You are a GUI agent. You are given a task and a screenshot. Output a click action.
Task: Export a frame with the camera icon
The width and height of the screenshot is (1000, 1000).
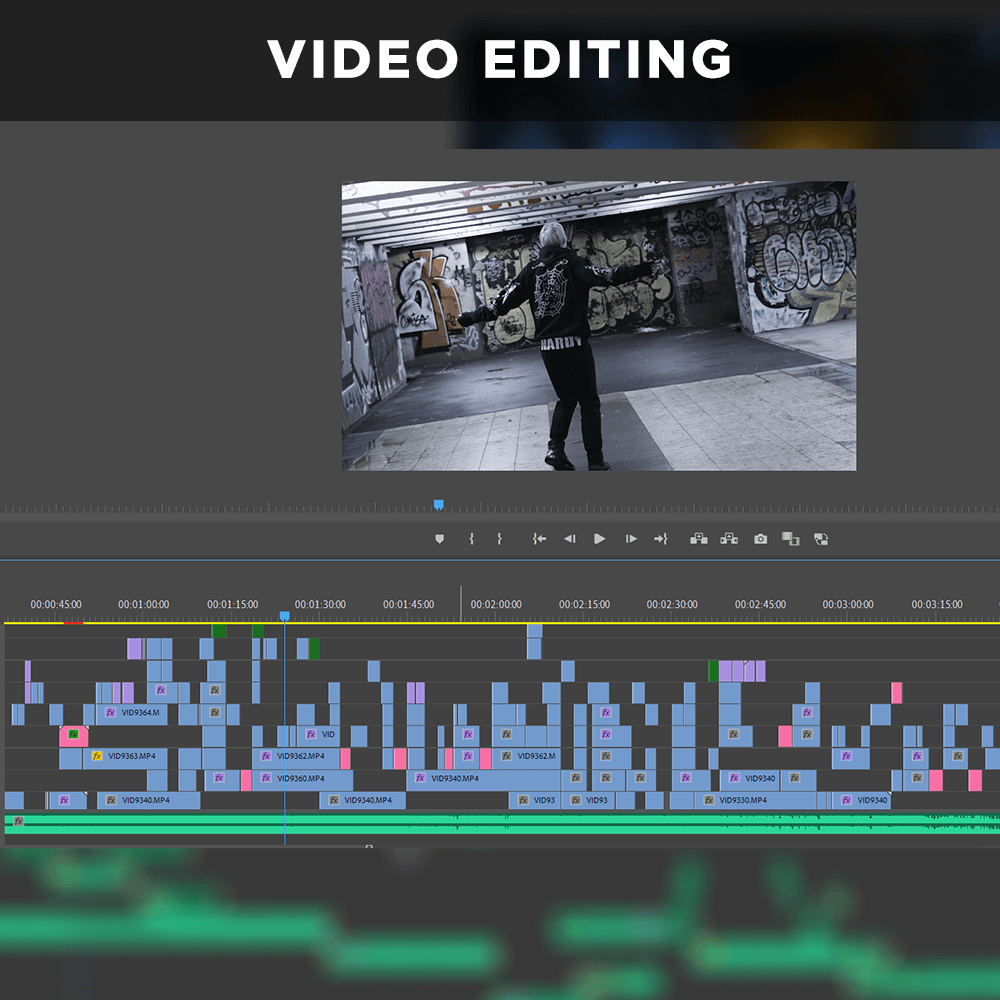pyautogui.click(x=760, y=539)
